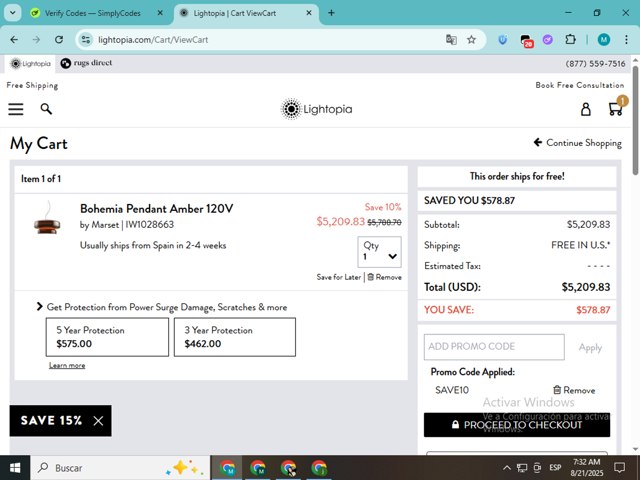Select the Lightopia brand tab

(30, 64)
